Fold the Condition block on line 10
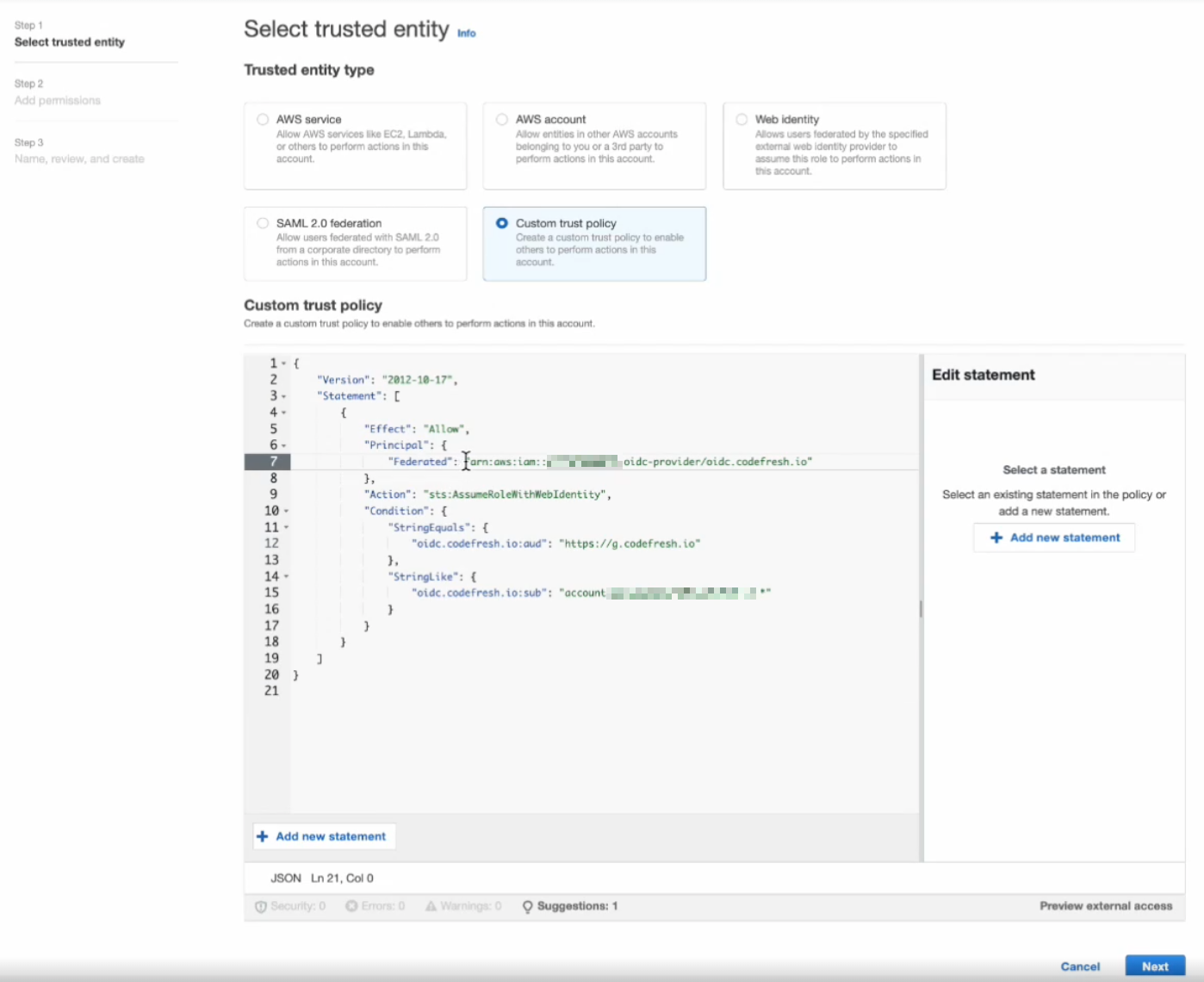This screenshot has height=982, width=1204. tap(286, 512)
